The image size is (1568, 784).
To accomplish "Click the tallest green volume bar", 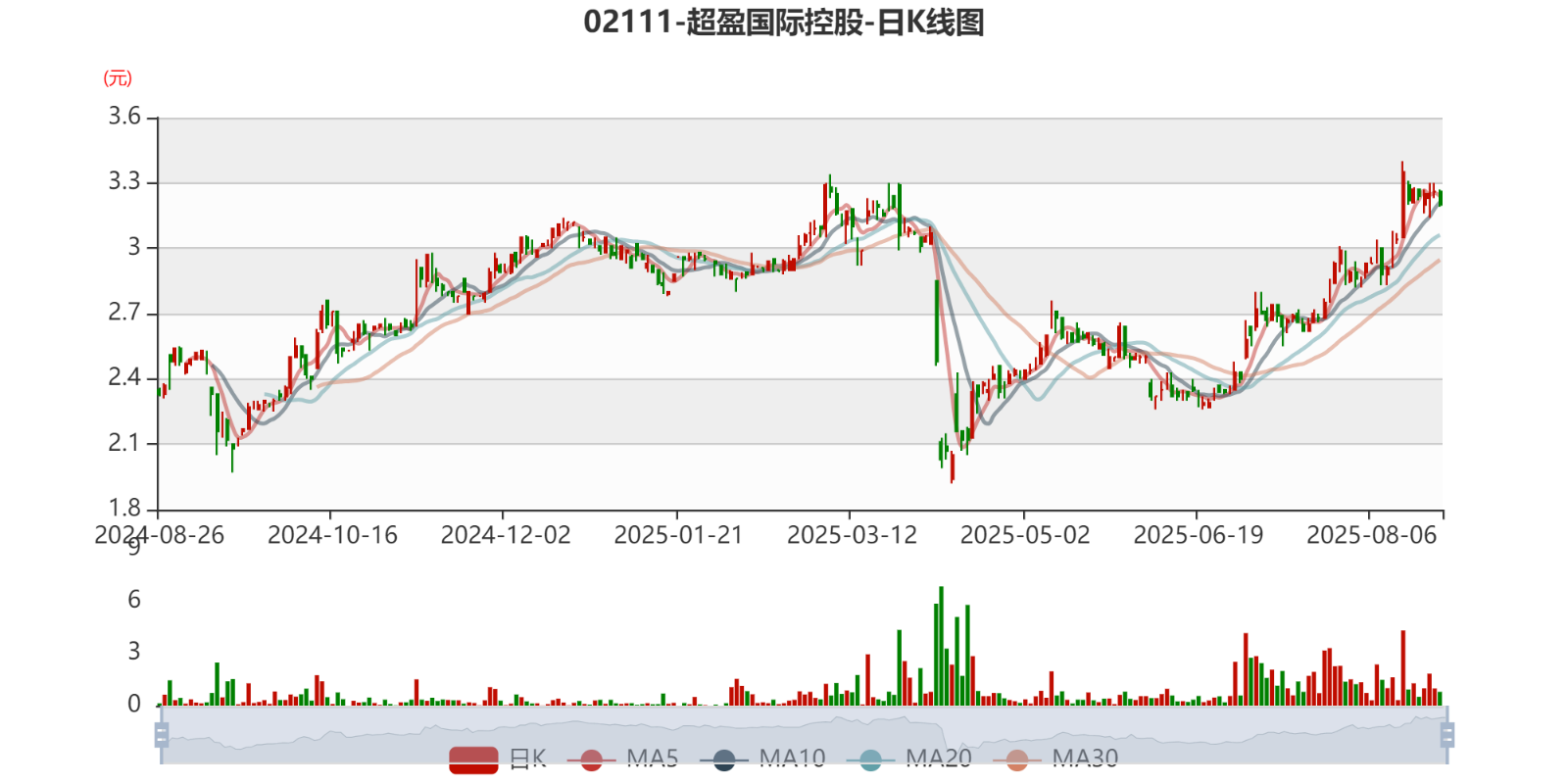I will (941, 647).
